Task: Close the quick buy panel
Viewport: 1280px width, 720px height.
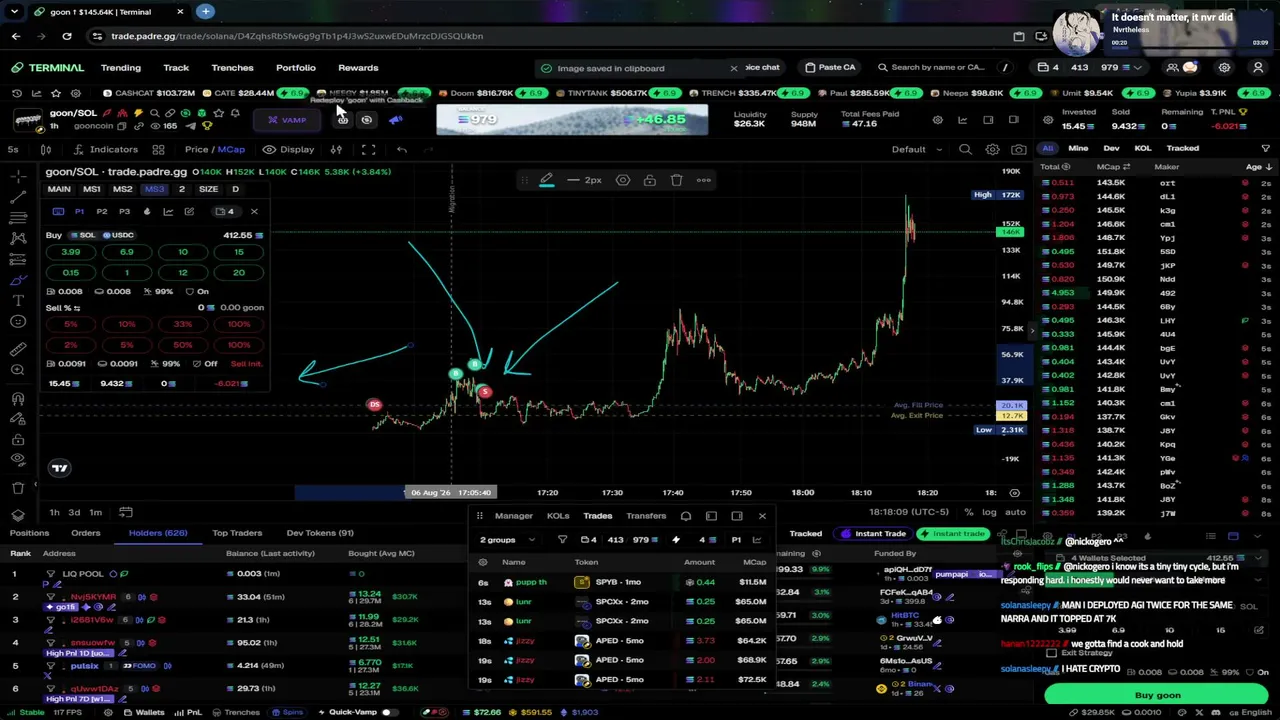Action: coord(254,211)
